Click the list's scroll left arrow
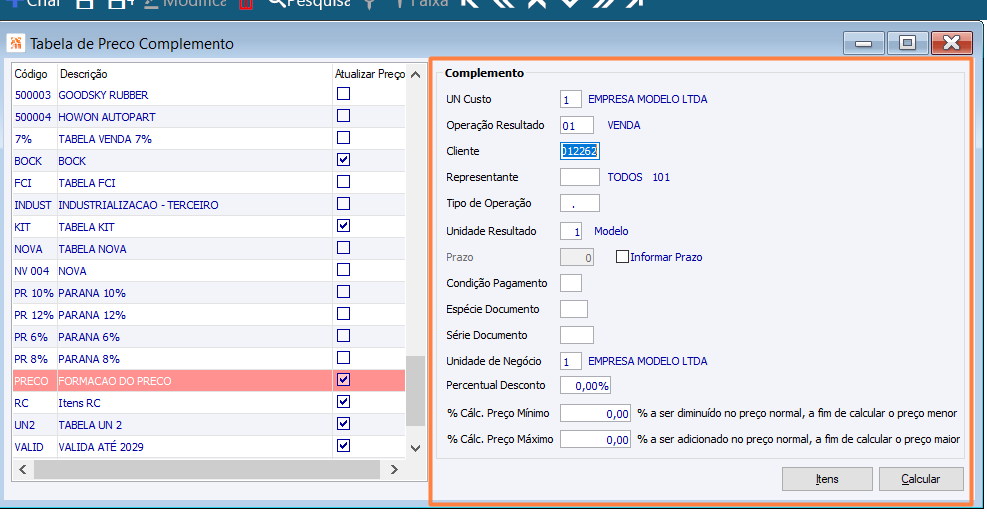 coord(23,469)
